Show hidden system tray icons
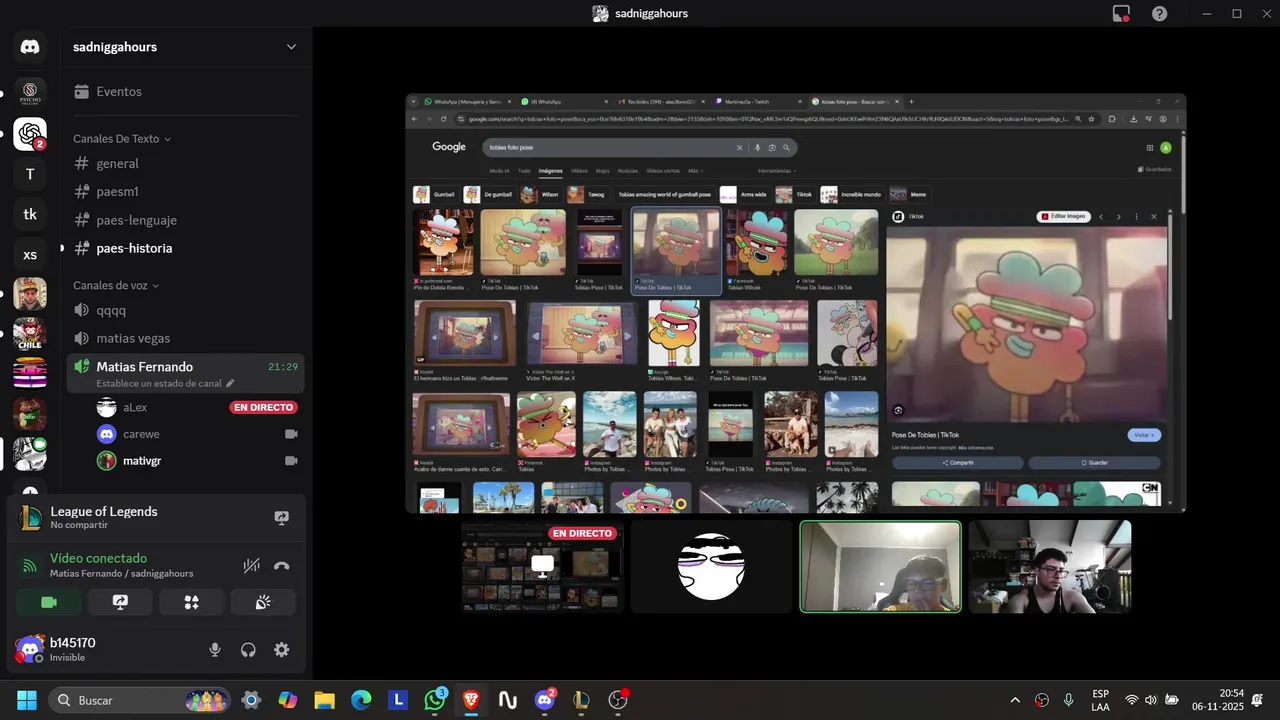1280x720 pixels. click(1015, 700)
